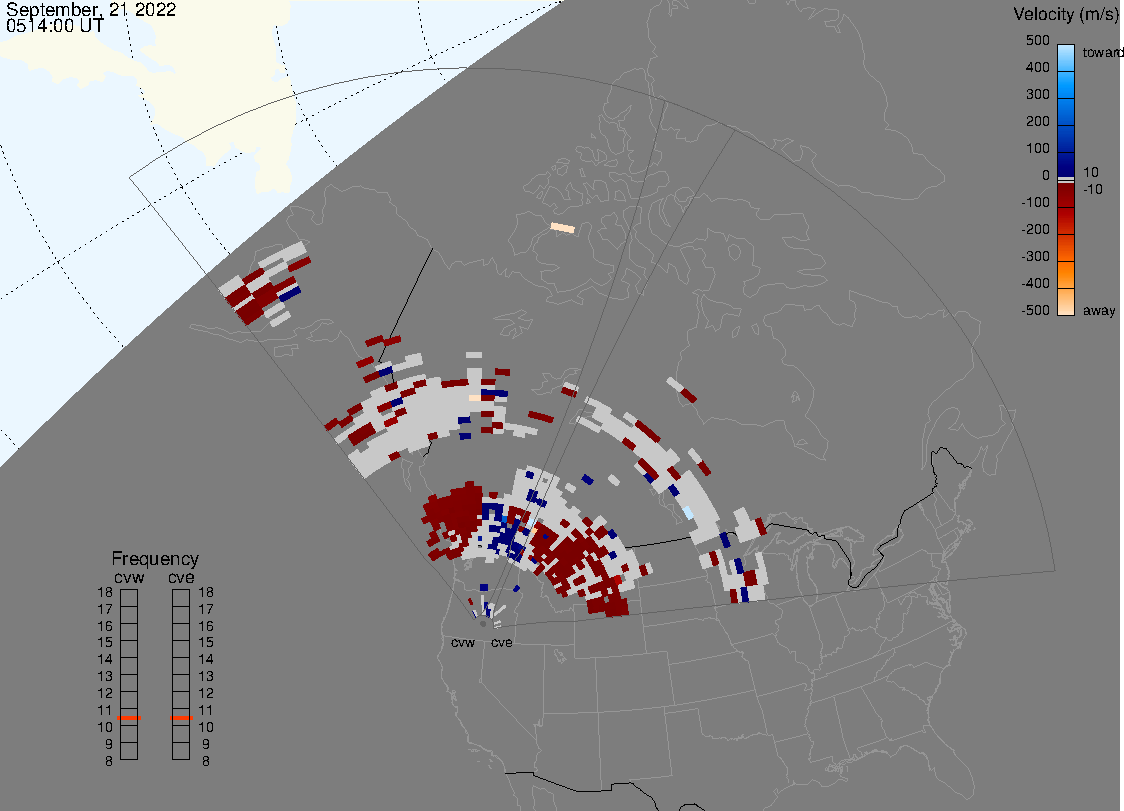
Task: Click the red marker on the cvw frequency bar
Action: point(129,718)
